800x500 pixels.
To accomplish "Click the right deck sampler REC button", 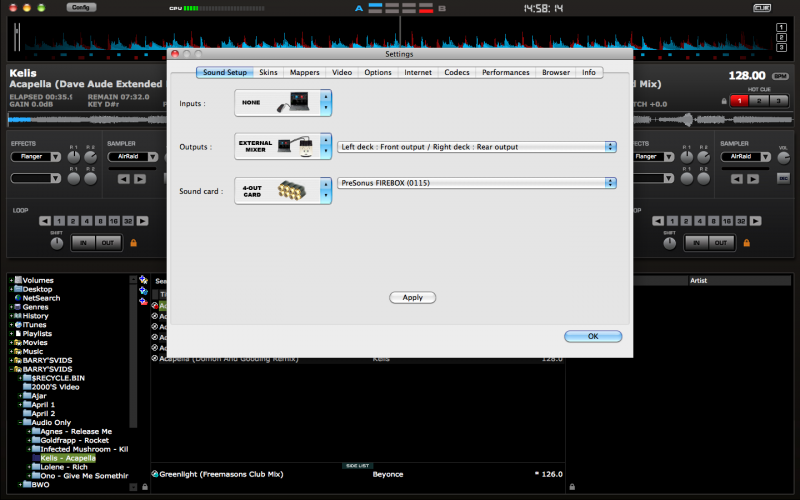I will (783, 179).
